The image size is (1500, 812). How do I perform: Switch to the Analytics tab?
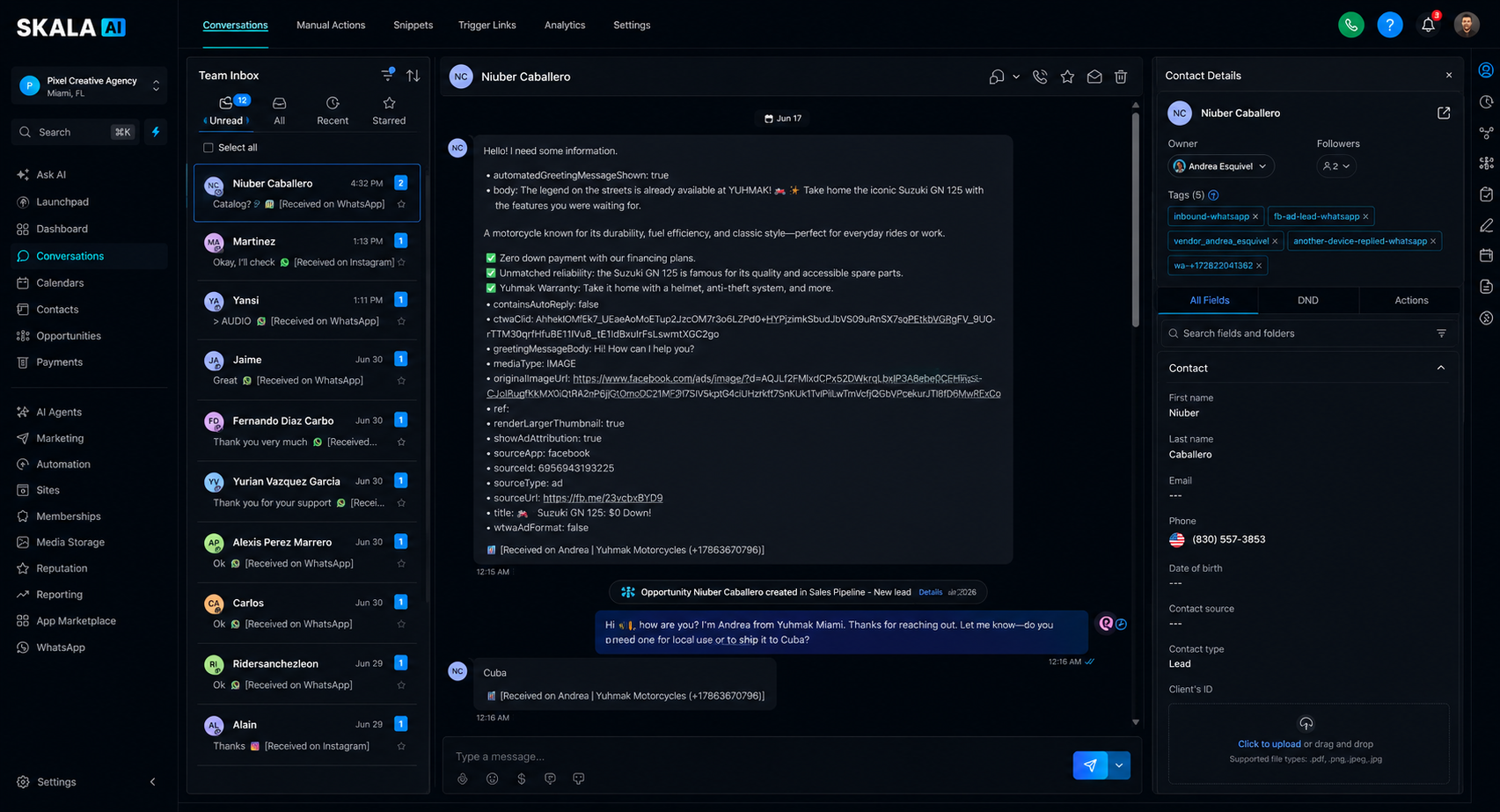[x=565, y=25]
